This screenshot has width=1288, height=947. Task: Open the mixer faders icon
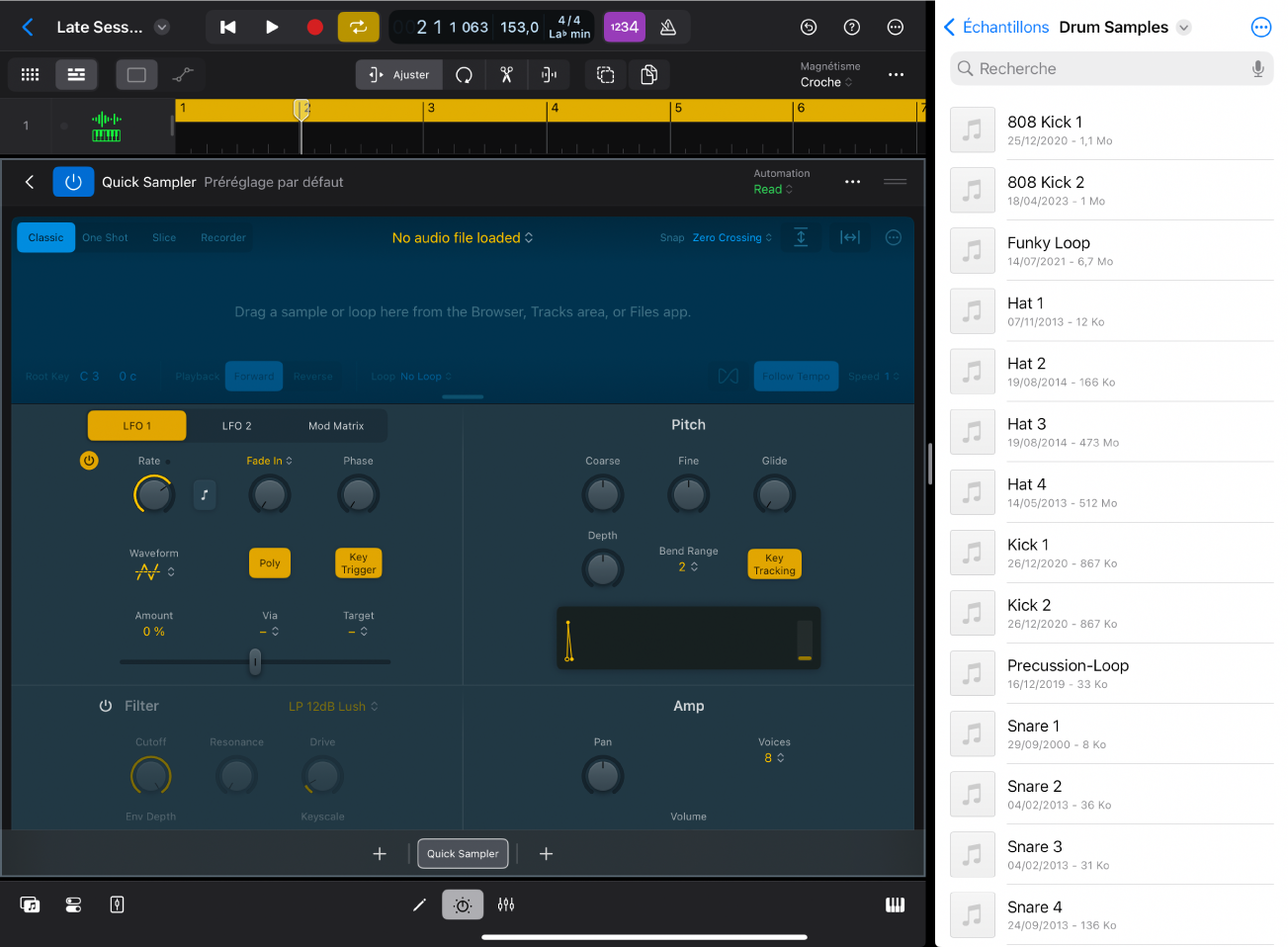506,904
